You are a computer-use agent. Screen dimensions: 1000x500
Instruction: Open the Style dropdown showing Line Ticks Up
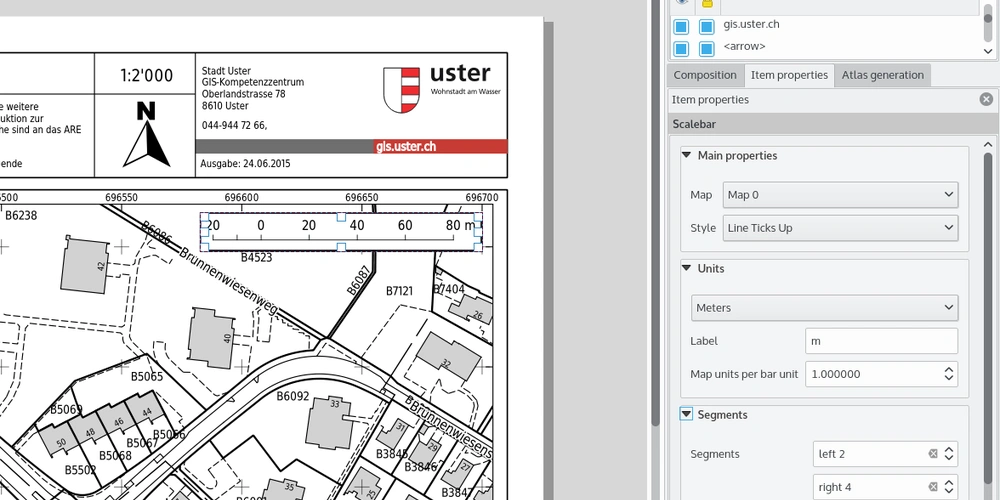(x=840, y=228)
